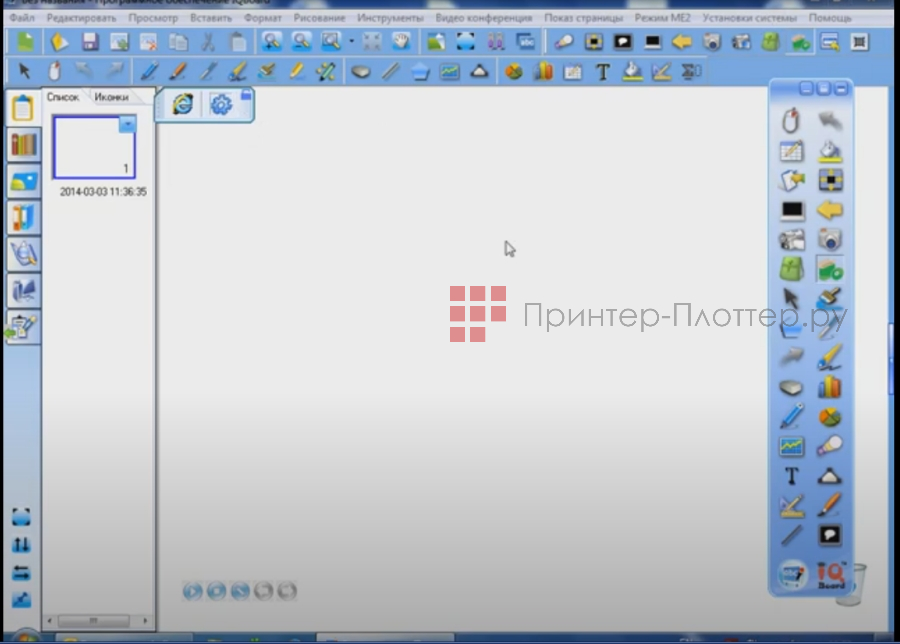
Task: Toggle the pin on the small gear toolbar
Action: tap(246, 95)
